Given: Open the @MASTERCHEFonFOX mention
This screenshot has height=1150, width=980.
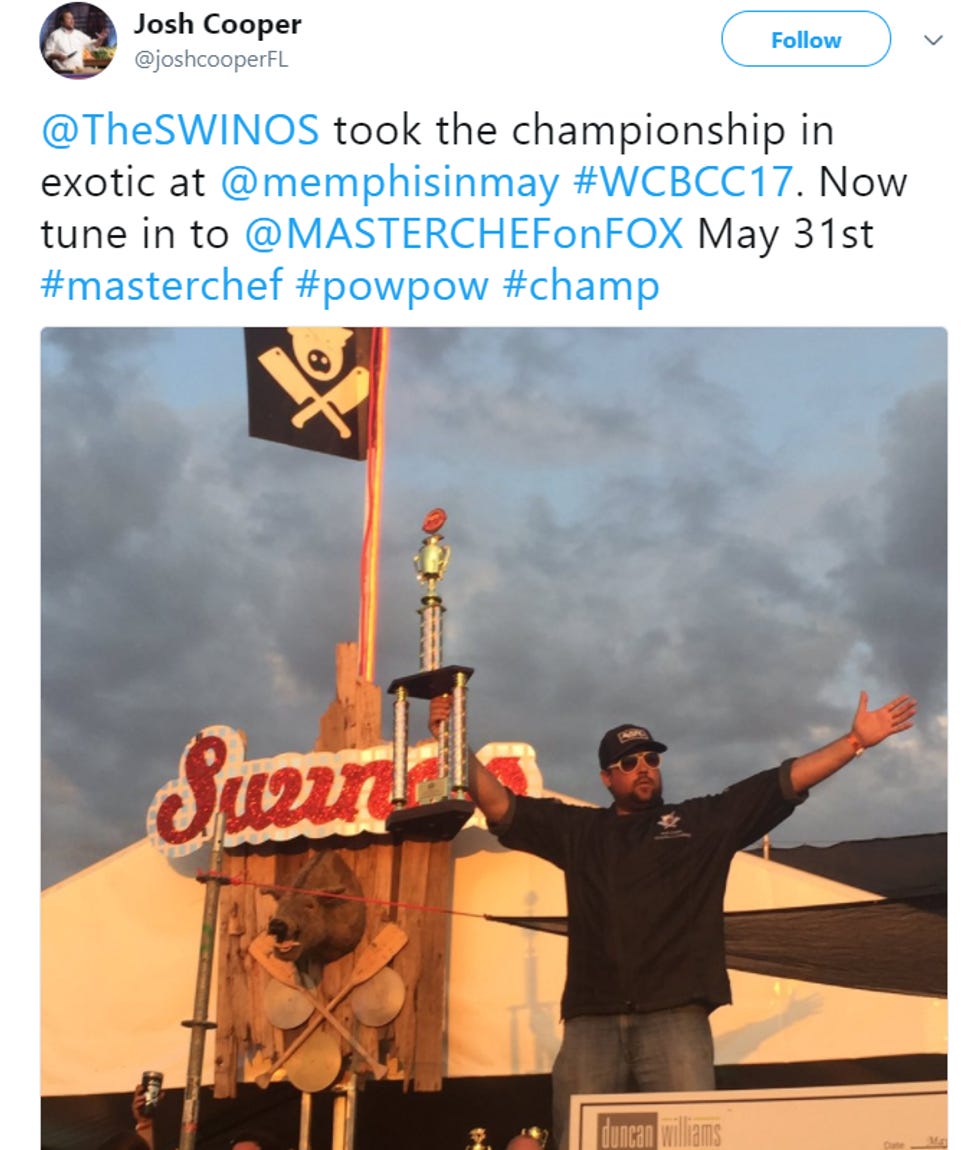Looking at the screenshot, I should (x=464, y=234).
